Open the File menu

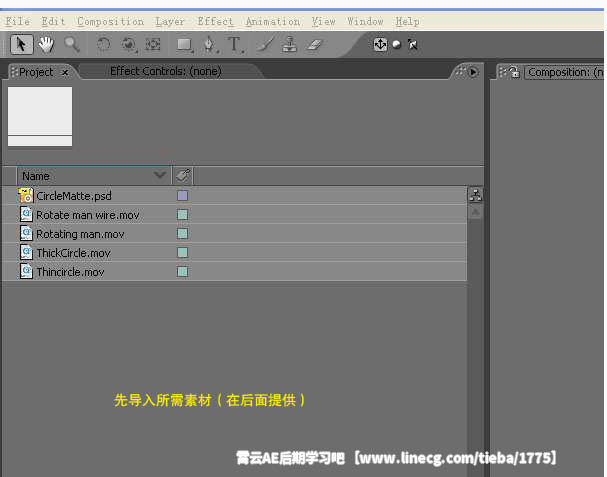[x=18, y=21]
